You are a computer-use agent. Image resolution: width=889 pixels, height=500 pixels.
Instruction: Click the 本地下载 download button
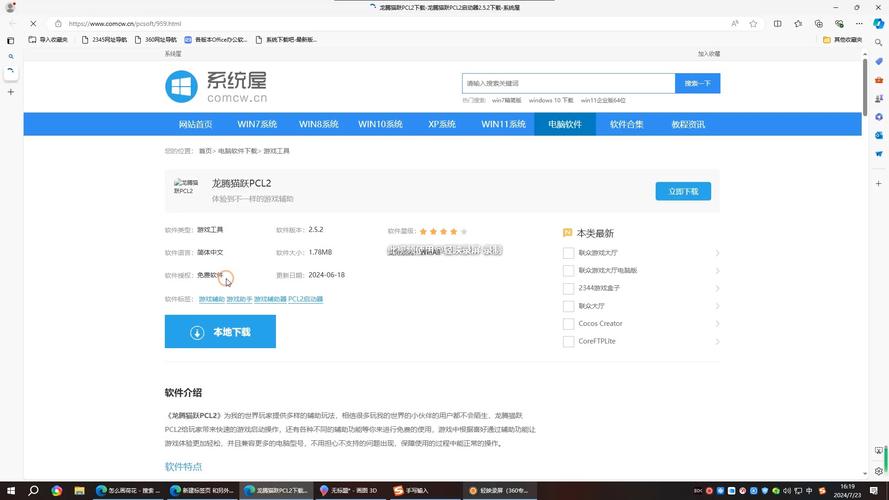220,332
